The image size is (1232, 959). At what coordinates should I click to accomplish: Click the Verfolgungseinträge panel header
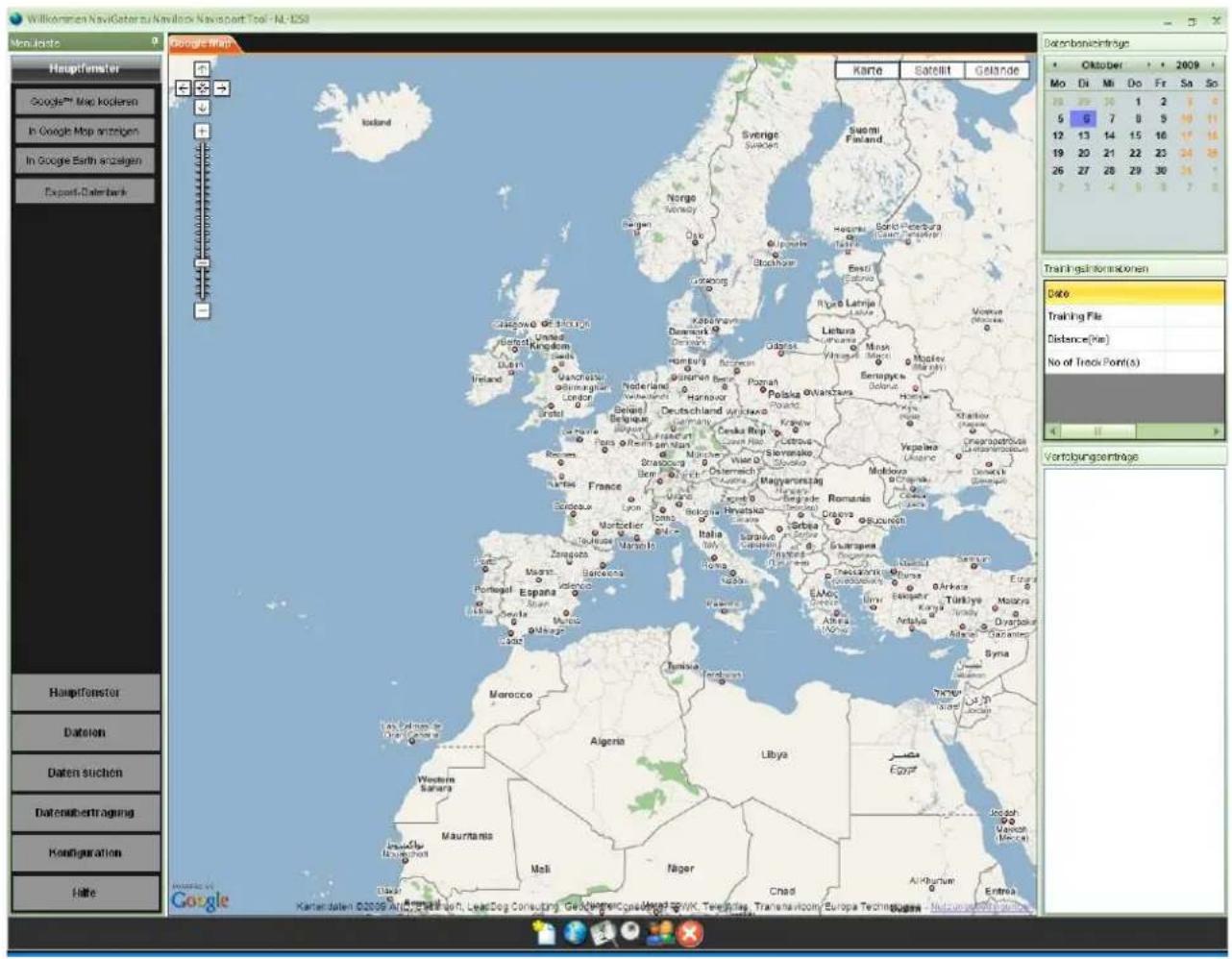tap(1134, 456)
